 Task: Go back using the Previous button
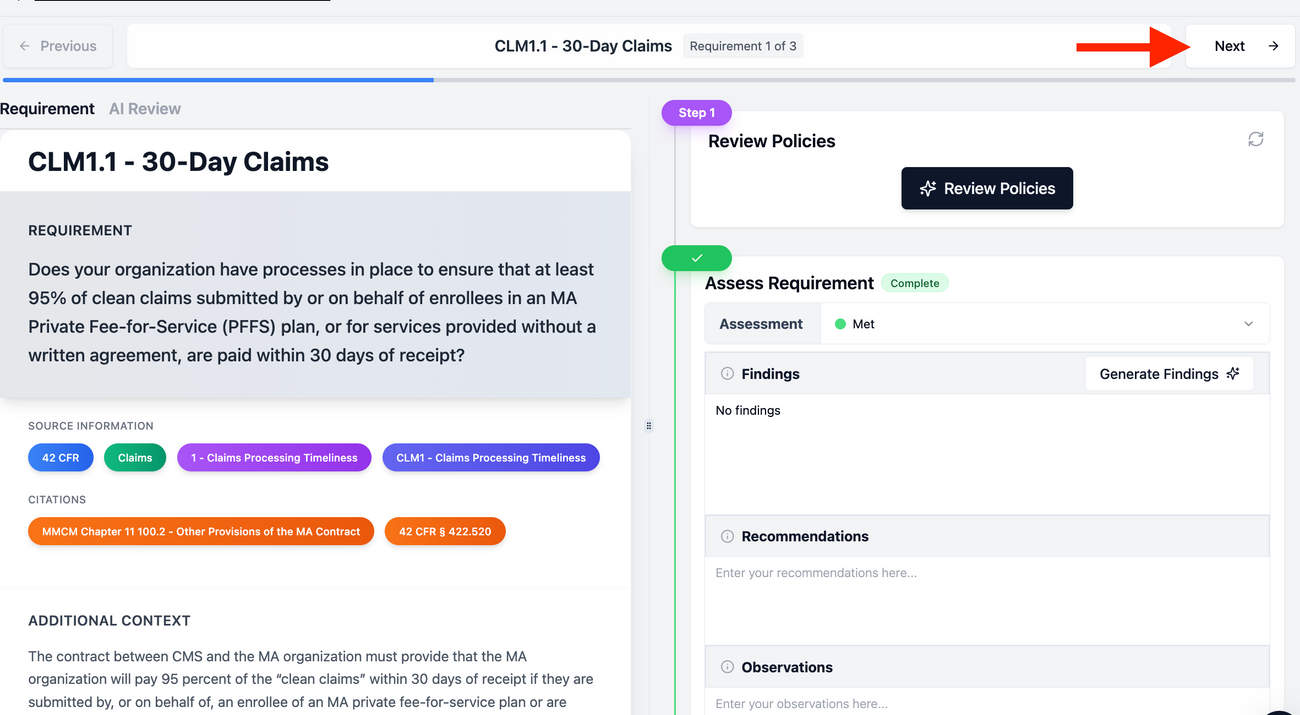coord(57,45)
